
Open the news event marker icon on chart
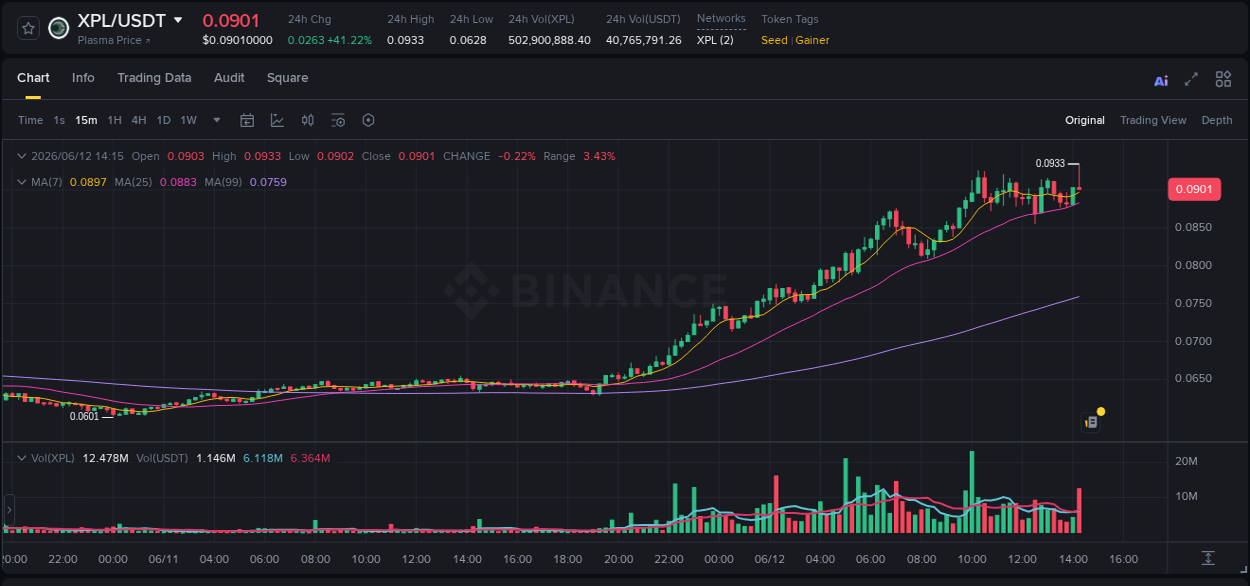pyautogui.click(x=1091, y=423)
